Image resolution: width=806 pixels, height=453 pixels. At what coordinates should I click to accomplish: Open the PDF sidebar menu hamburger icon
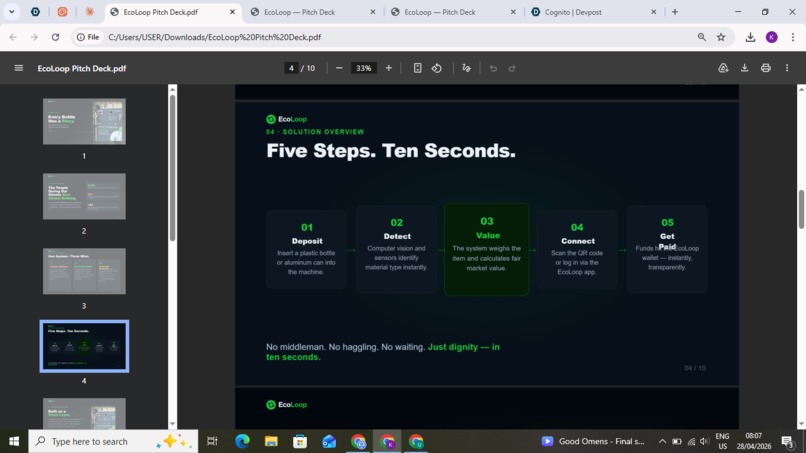[19, 68]
